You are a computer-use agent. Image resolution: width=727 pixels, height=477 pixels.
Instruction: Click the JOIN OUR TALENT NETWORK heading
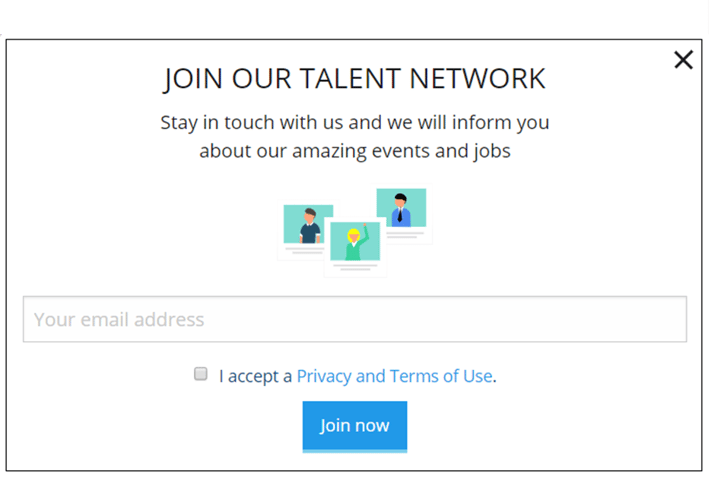pos(355,79)
